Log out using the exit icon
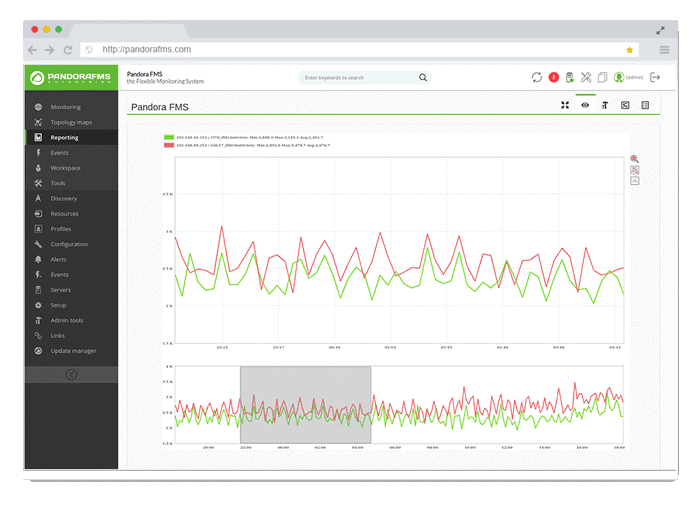The image size is (700, 510). pos(654,77)
